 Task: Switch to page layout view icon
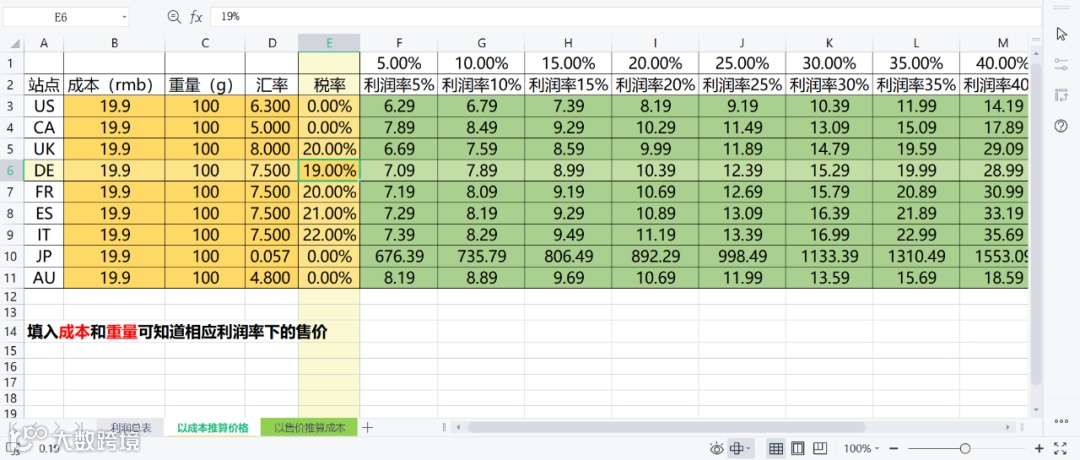coord(798,449)
